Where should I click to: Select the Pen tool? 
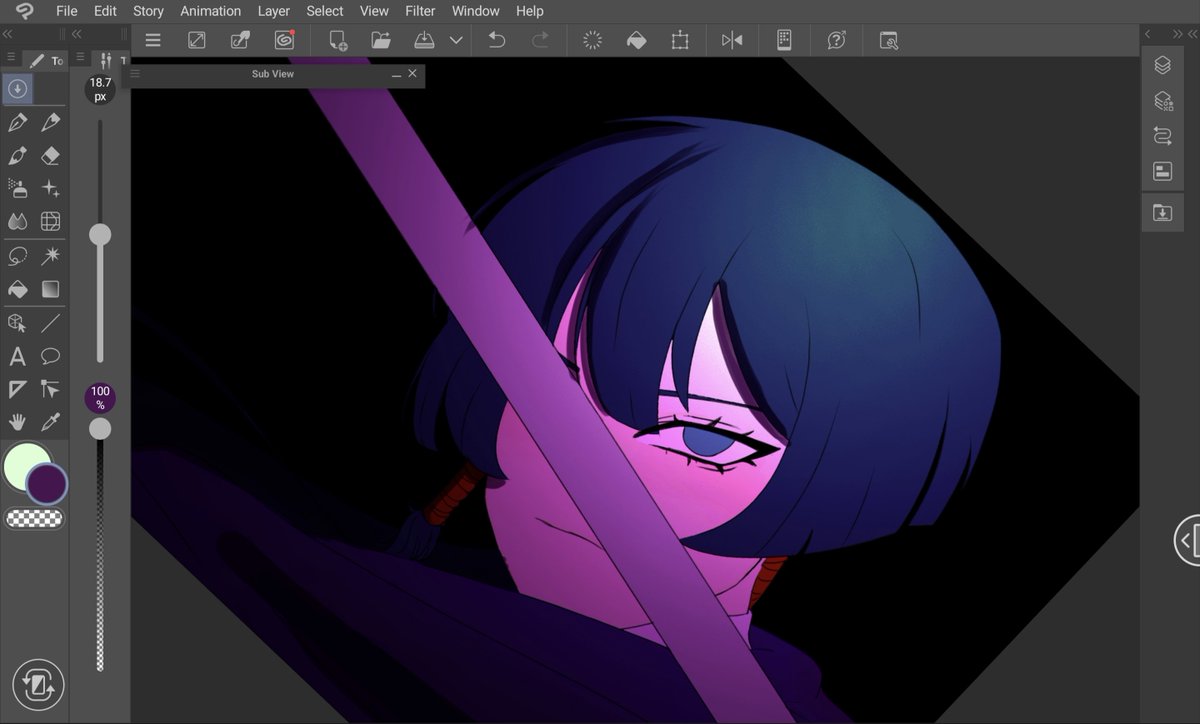click(x=17, y=122)
